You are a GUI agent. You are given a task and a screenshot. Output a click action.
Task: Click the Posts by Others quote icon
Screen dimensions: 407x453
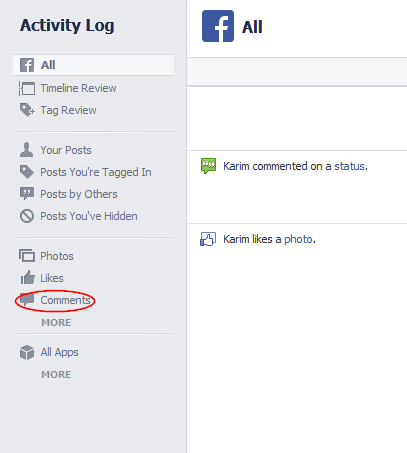(27, 194)
